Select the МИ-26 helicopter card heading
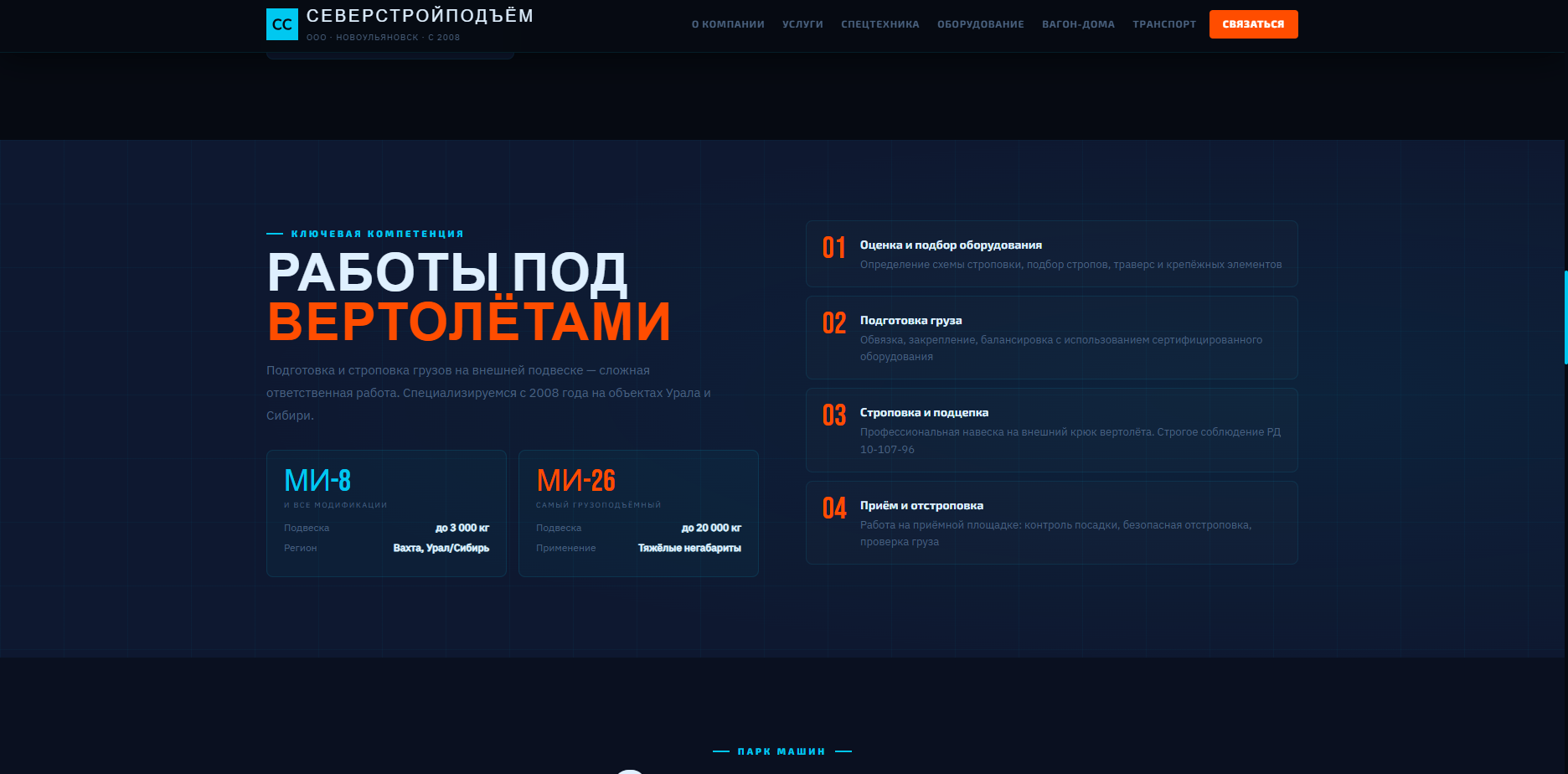 [x=575, y=481]
